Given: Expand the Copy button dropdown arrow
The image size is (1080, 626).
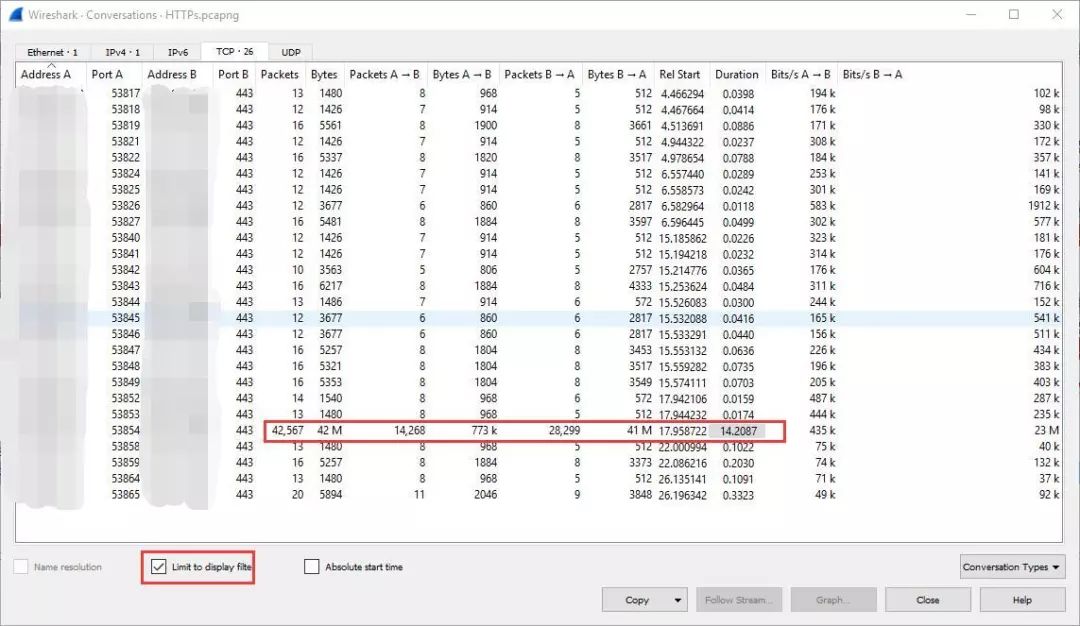Looking at the screenshot, I should pos(678,600).
